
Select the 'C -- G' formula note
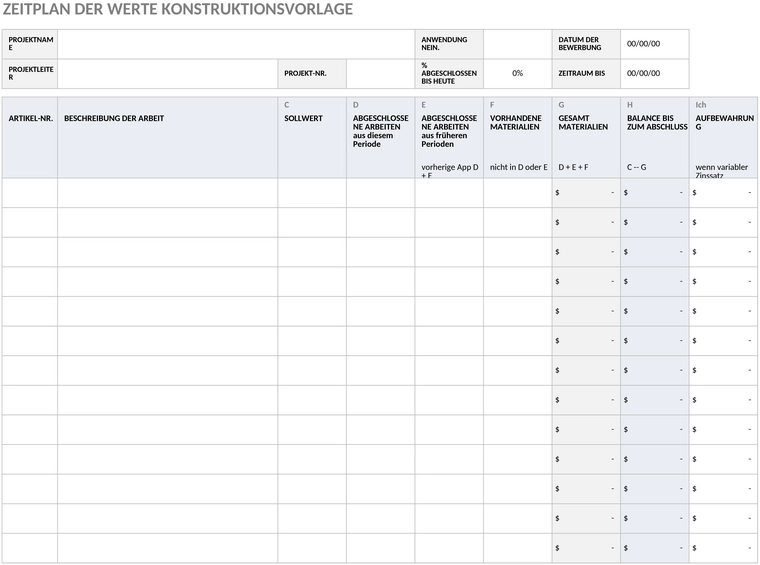[636, 167]
